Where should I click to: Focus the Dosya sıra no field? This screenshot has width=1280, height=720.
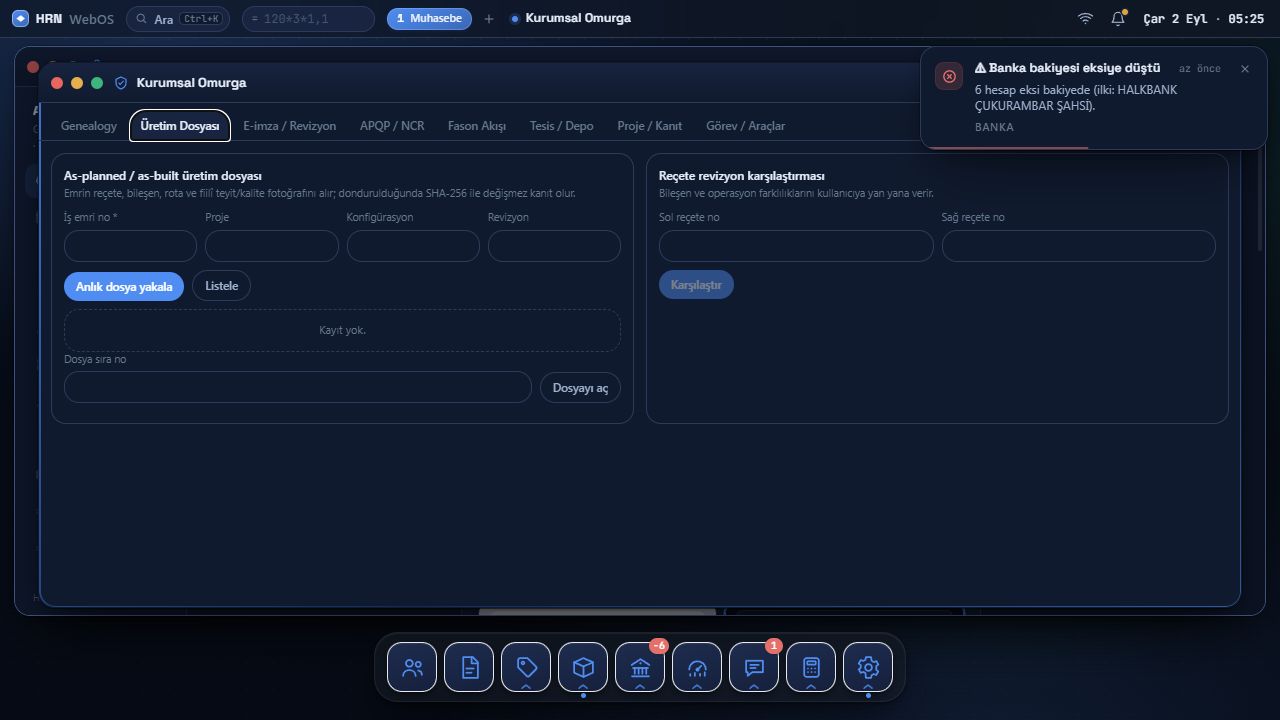(298, 388)
